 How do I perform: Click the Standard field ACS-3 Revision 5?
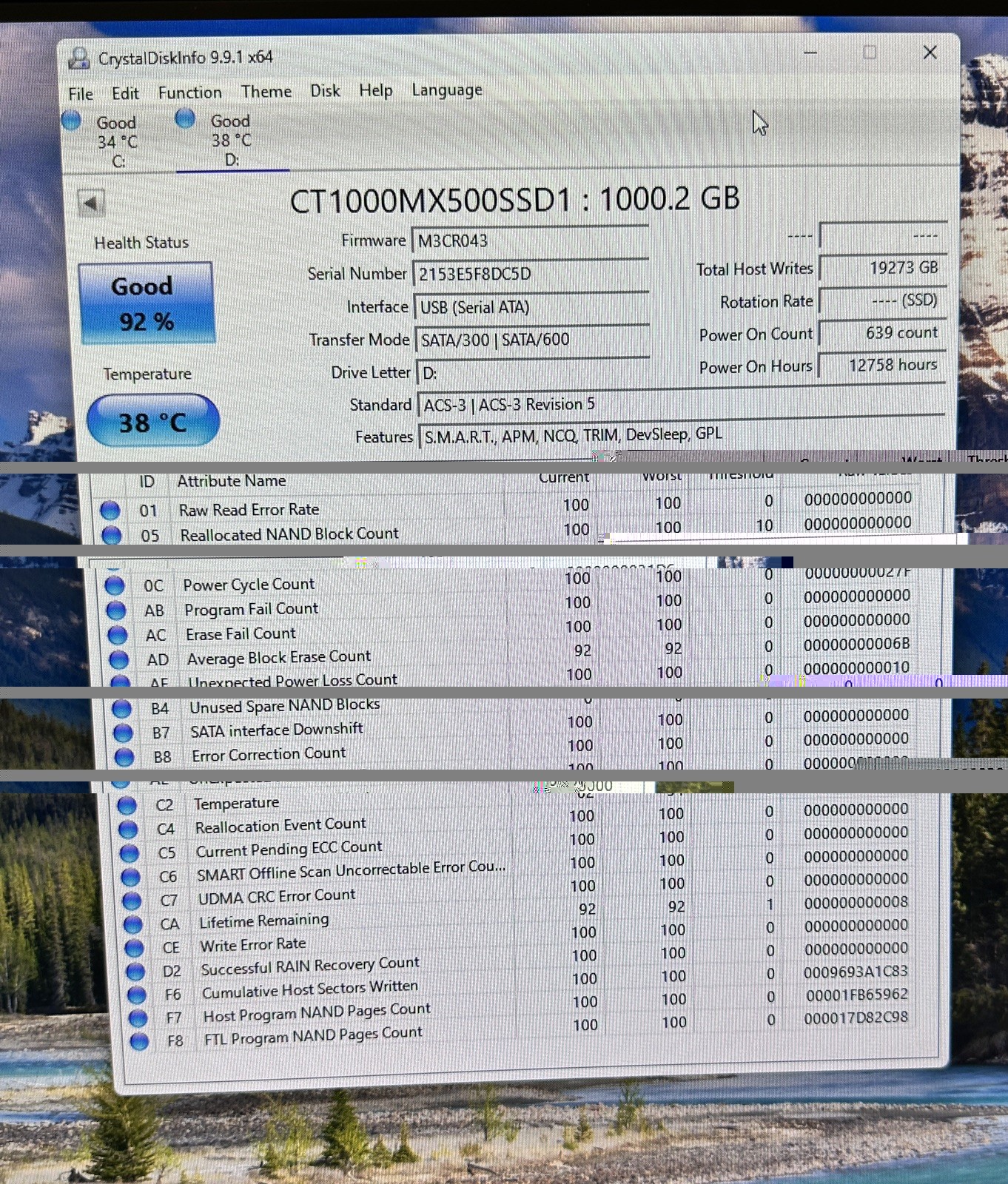click(682, 404)
